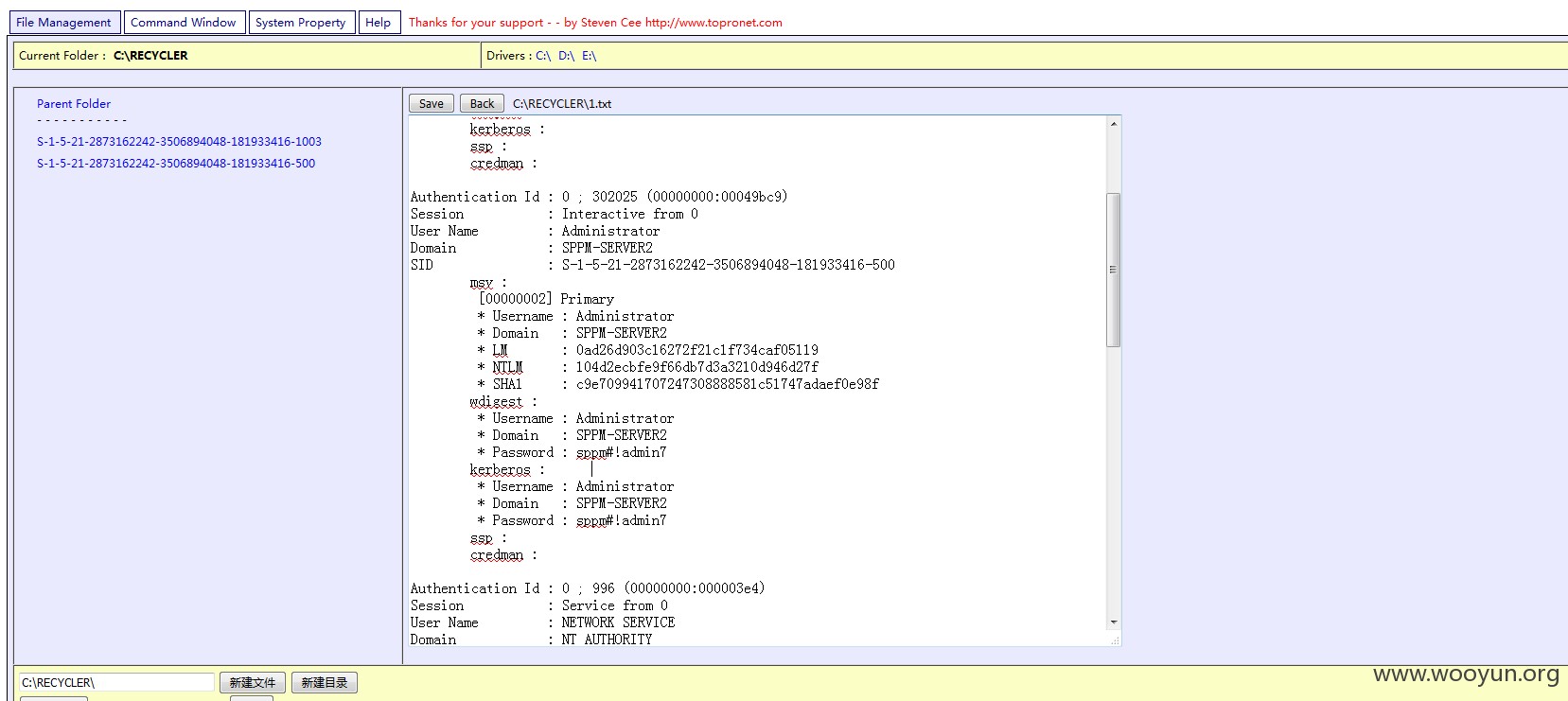Click the kerberos Password value

point(622,520)
